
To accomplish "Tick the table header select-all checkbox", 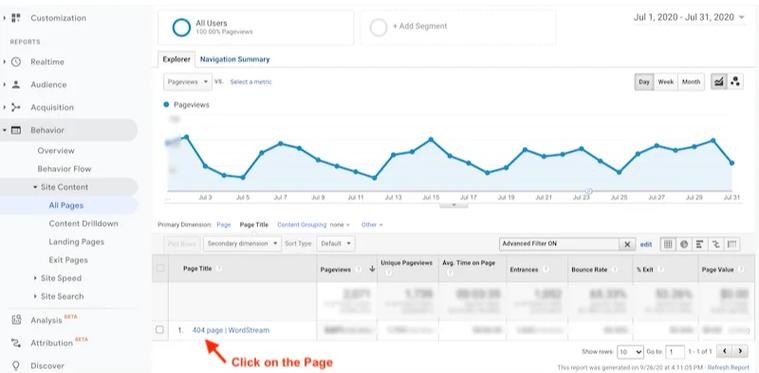I will point(160,268).
